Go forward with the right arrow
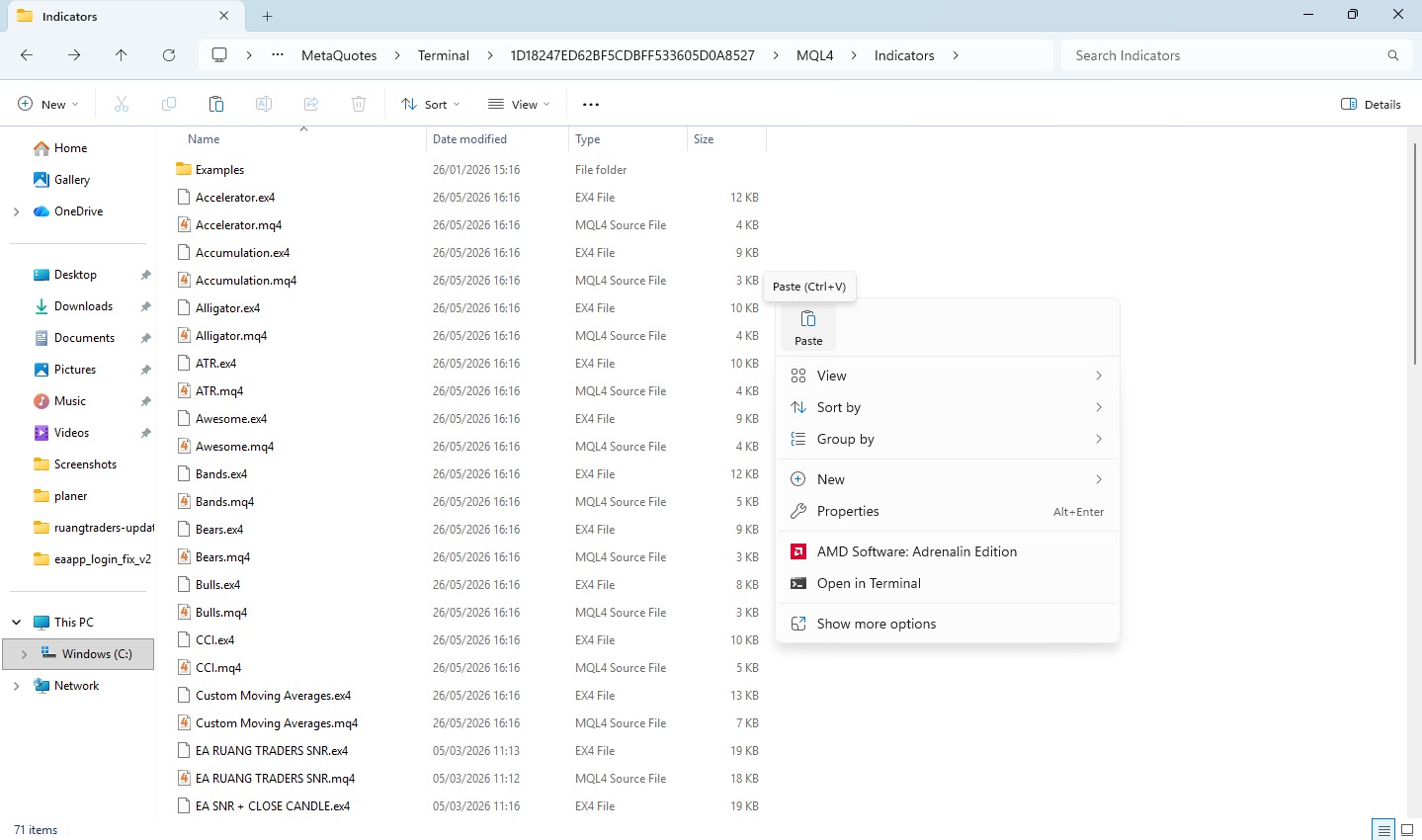 (x=74, y=55)
